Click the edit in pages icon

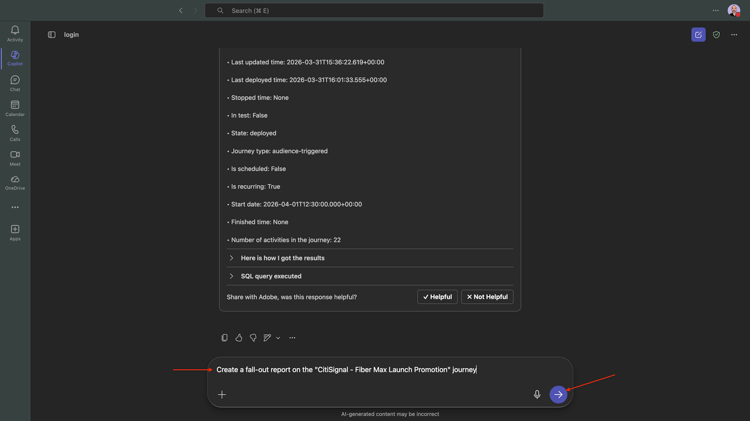point(267,338)
